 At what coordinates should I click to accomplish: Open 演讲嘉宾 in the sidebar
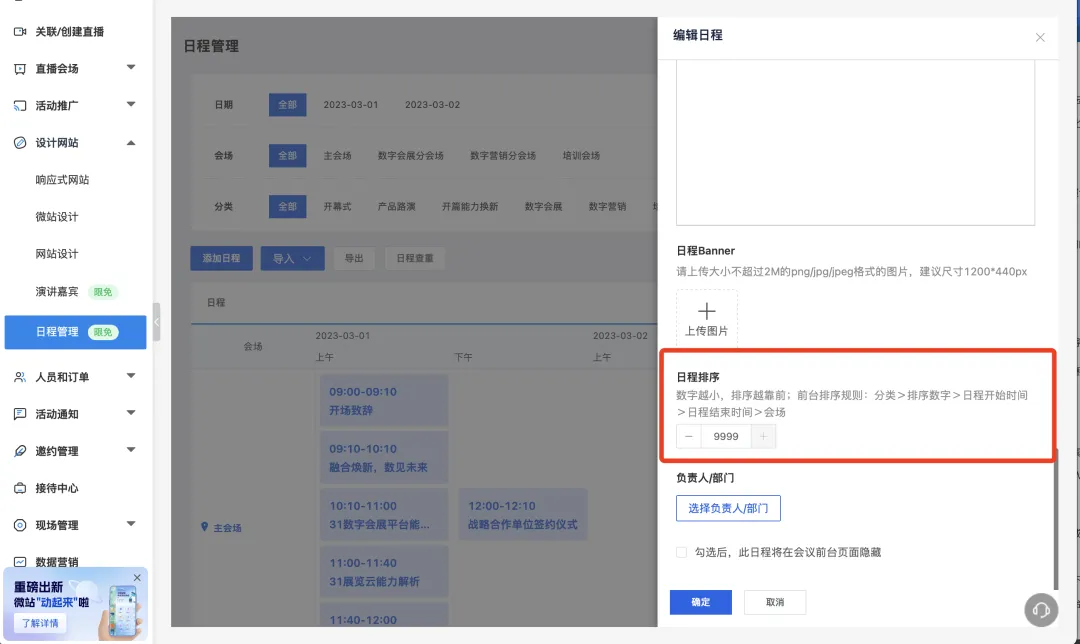click(x=57, y=292)
